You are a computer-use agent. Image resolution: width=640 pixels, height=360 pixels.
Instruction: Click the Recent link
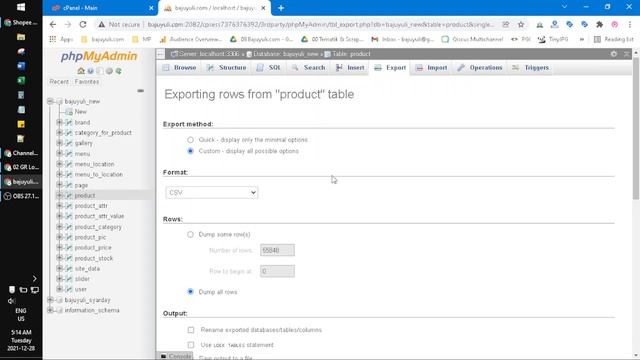[59, 82]
